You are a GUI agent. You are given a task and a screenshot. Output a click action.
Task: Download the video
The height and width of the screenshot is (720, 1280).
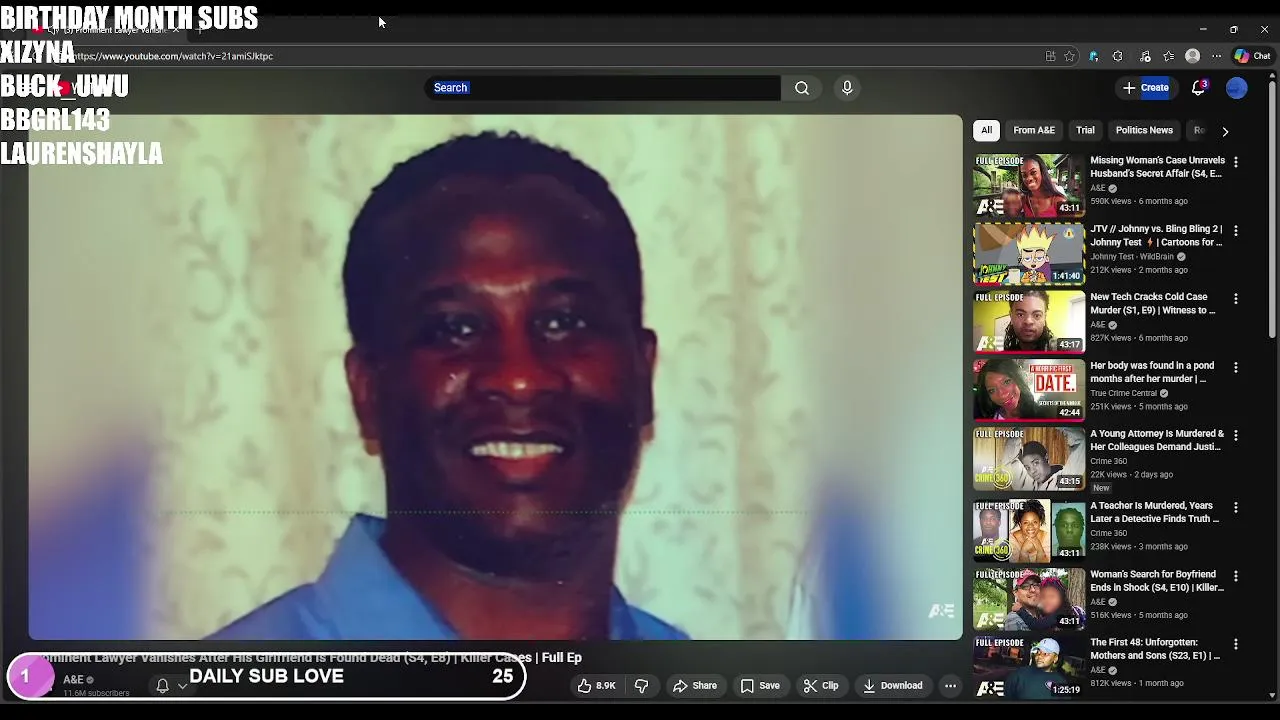click(x=893, y=686)
